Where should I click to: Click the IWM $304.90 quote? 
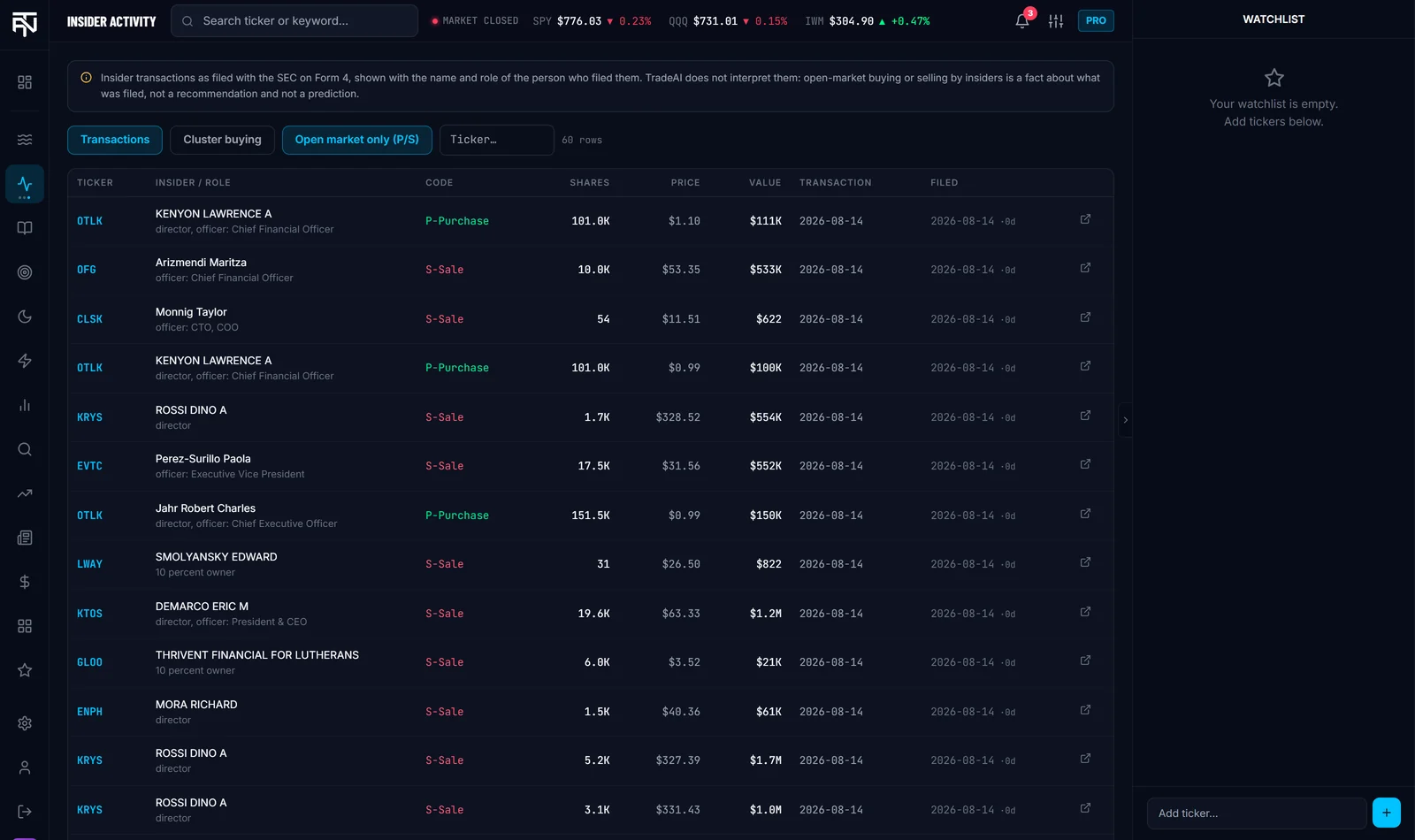867,20
